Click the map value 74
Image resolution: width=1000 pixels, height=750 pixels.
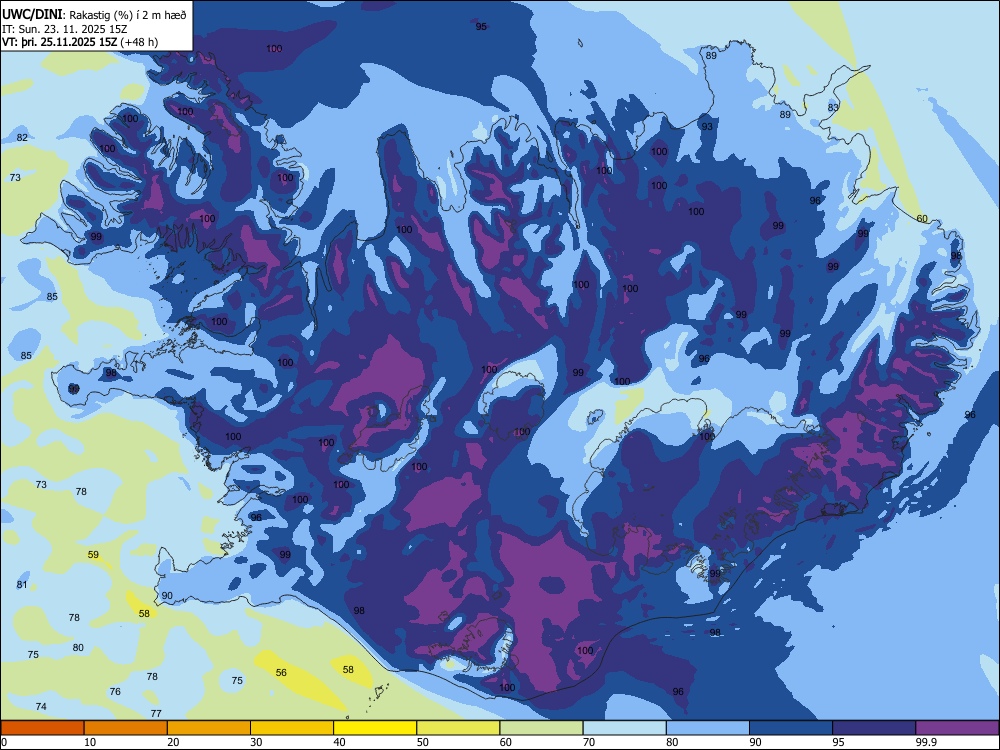click(x=41, y=706)
